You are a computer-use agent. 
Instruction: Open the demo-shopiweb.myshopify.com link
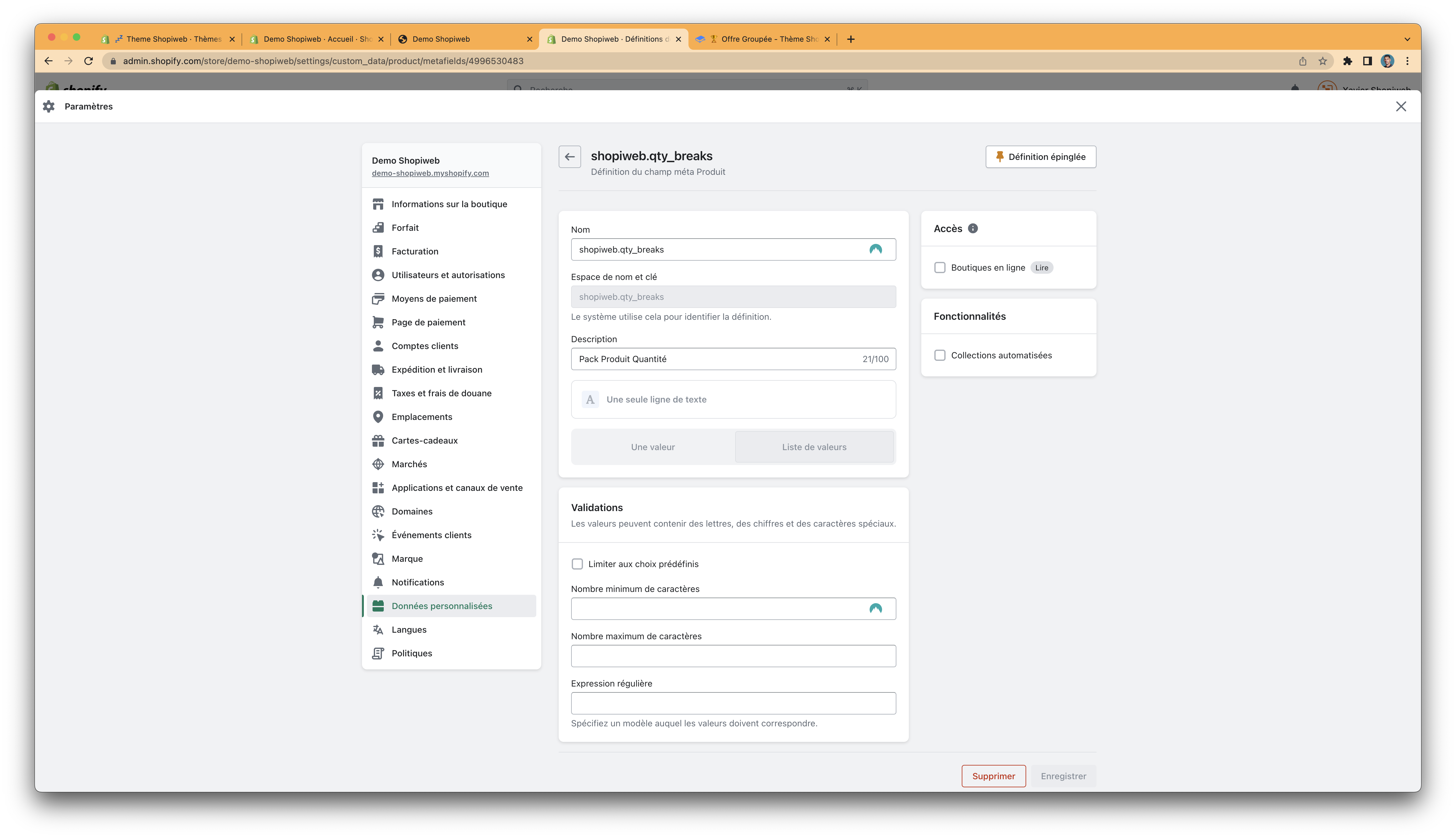(430, 173)
